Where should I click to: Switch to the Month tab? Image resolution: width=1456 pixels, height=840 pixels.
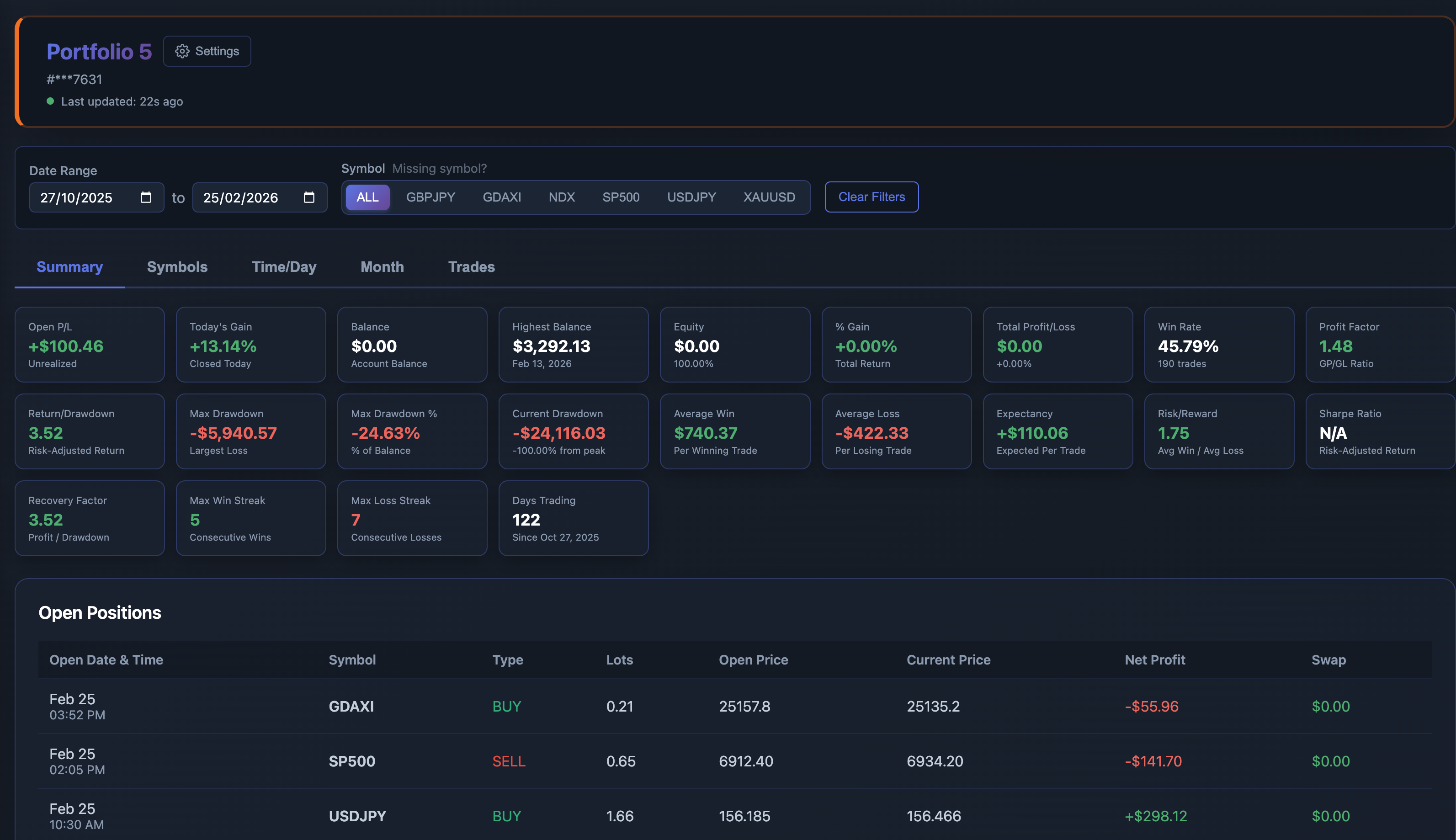coord(382,266)
